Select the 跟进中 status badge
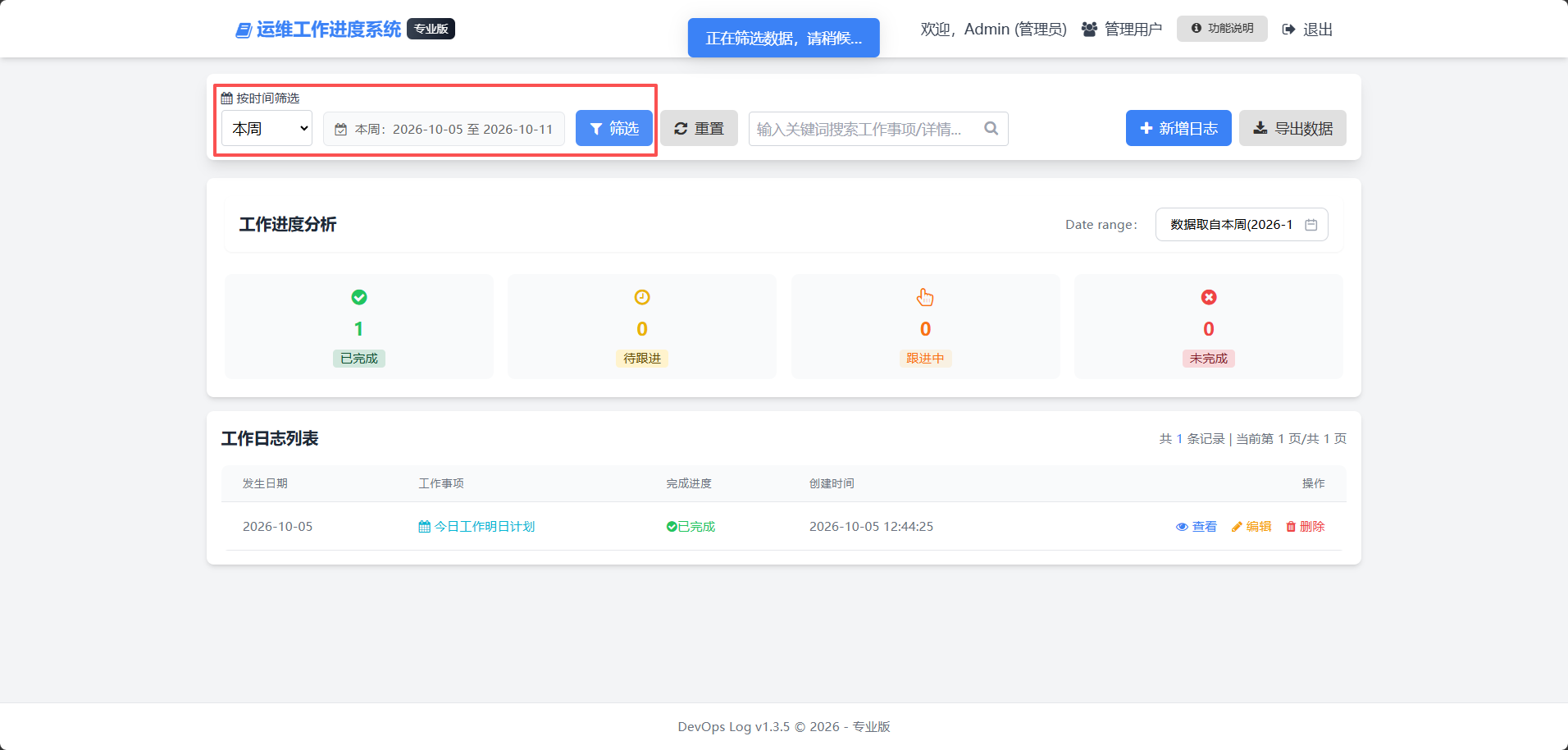Image resolution: width=1568 pixels, height=750 pixels. [925, 359]
